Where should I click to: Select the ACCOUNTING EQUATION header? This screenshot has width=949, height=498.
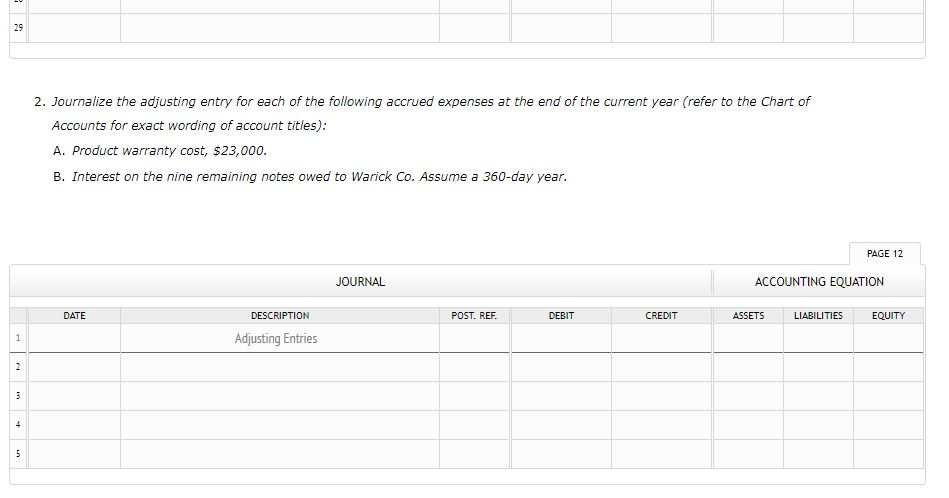tap(818, 282)
